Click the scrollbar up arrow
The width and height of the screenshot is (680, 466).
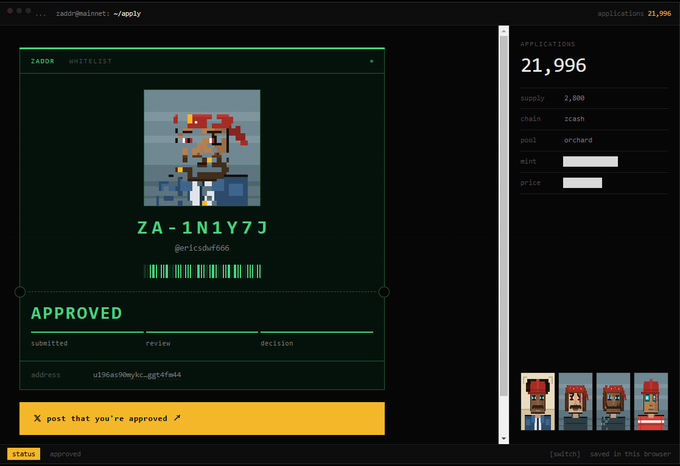[x=503, y=31]
